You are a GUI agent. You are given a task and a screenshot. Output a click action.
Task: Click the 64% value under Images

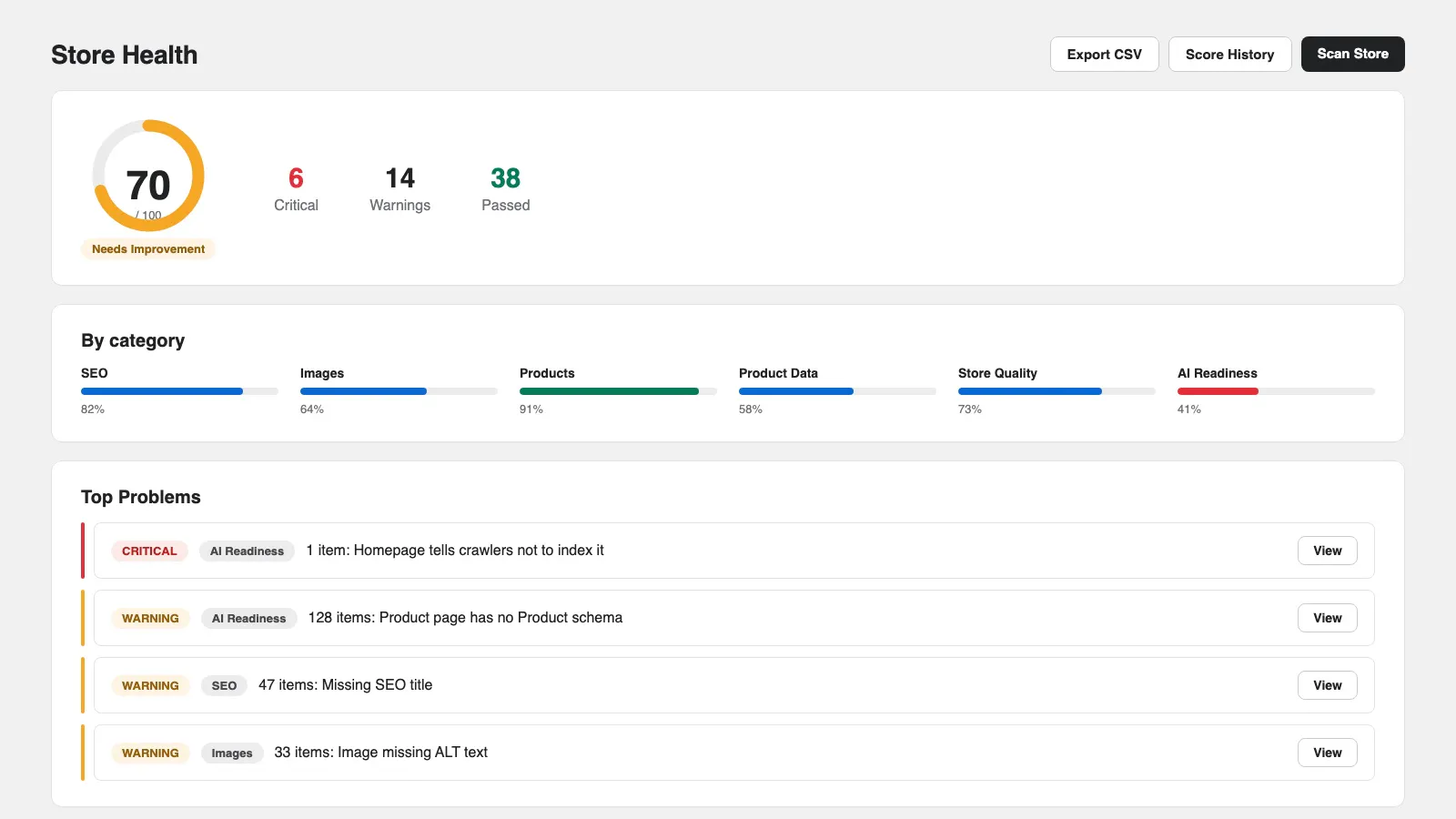(x=311, y=409)
